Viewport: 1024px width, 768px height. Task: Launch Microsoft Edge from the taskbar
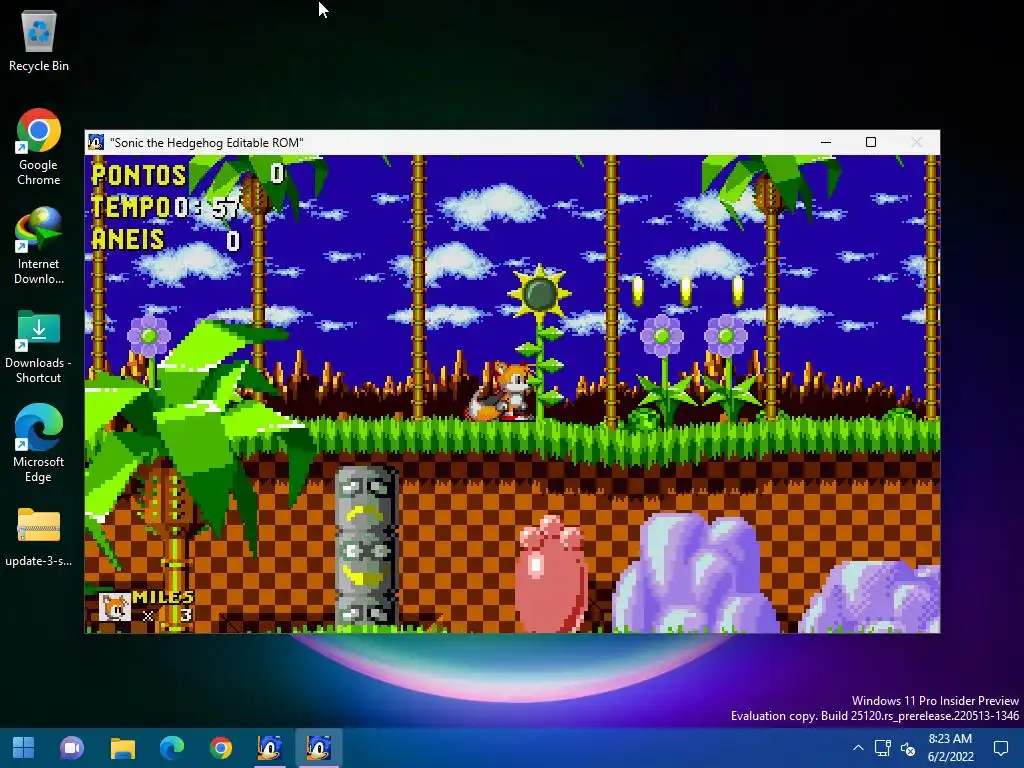[x=172, y=748]
